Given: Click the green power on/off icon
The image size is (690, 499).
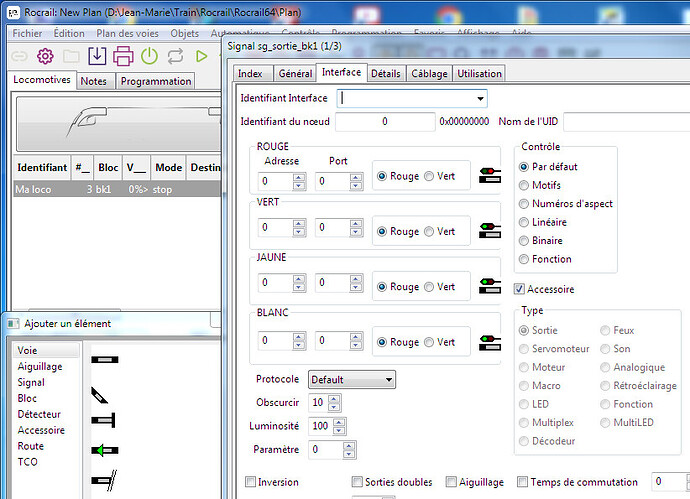Looking at the screenshot, I should (x=149, y=56).
